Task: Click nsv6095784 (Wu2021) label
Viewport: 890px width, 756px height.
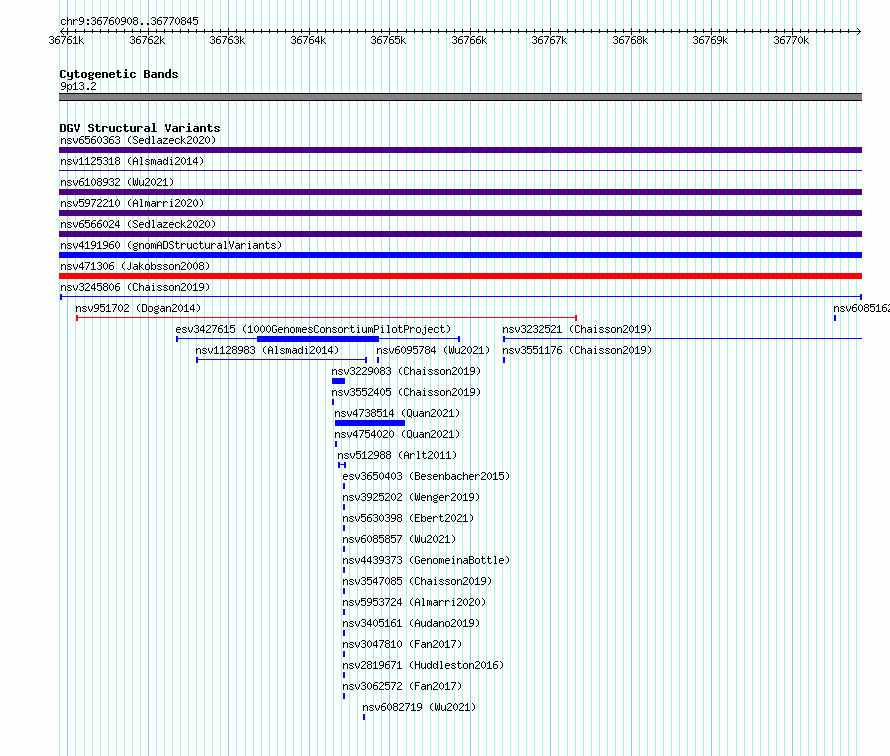Action: click(x=433, y=350)
